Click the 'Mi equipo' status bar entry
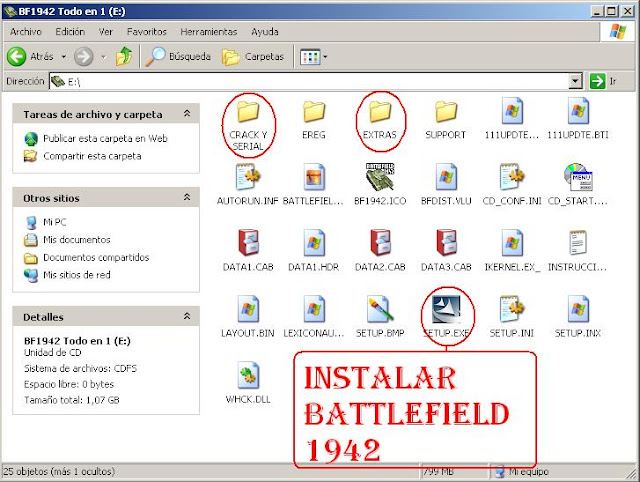Screen dimensions: 640x482 (521, 472)
